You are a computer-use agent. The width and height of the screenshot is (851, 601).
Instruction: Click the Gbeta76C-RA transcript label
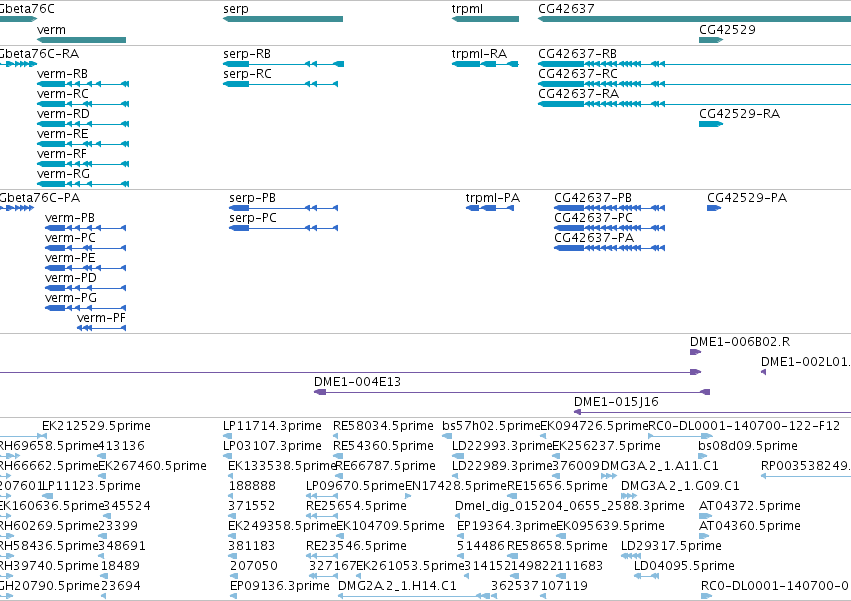pos(39,54)
